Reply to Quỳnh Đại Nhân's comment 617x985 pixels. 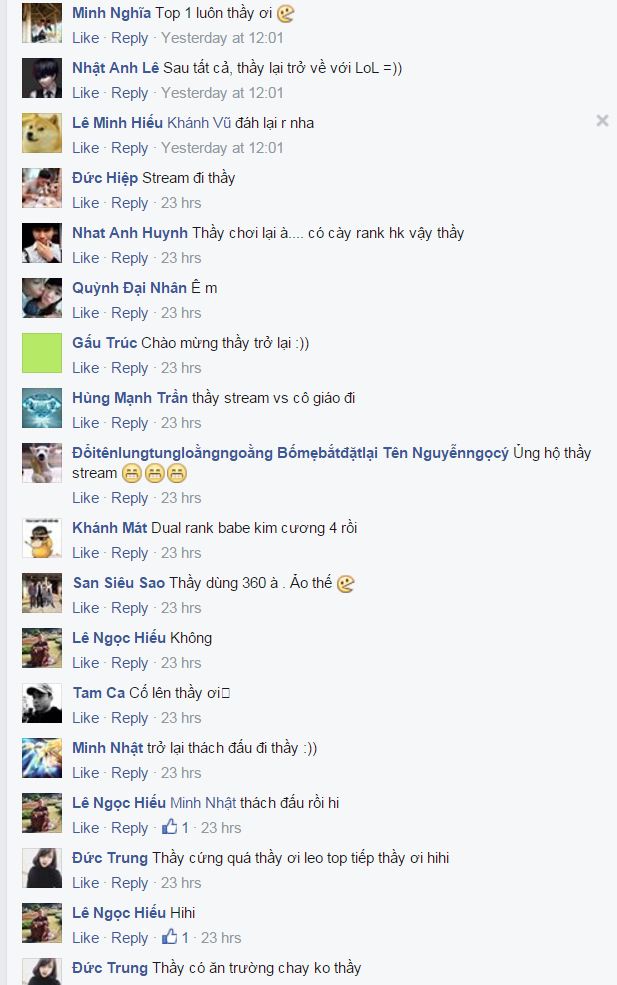[129, 313]
